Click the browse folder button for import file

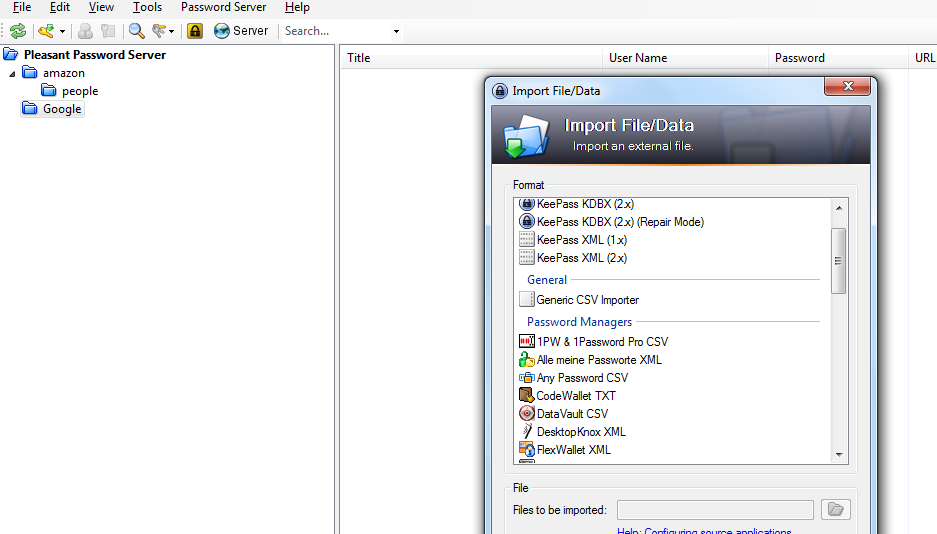coord(835,510)
